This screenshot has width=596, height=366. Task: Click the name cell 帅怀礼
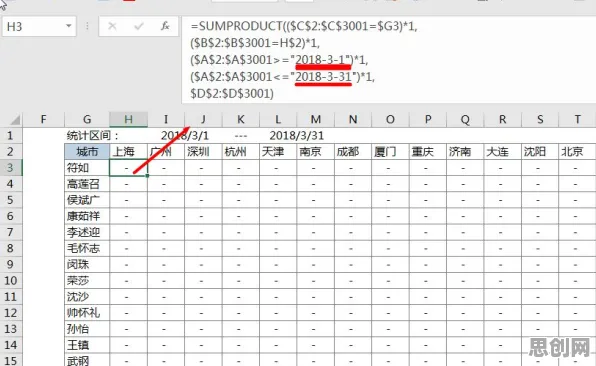click(87, 313)
